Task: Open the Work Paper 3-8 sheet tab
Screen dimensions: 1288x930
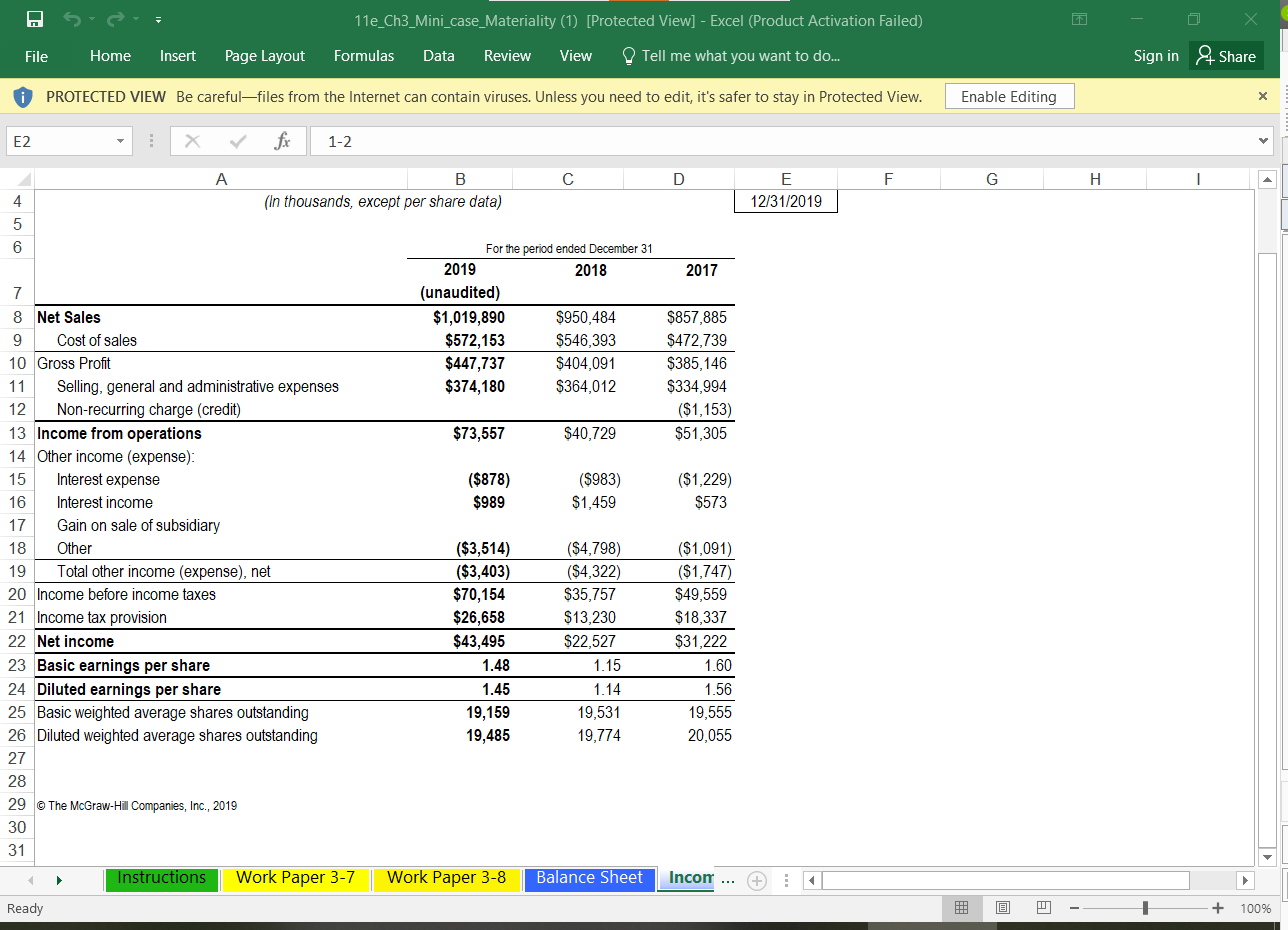Action: click(447, 878)
